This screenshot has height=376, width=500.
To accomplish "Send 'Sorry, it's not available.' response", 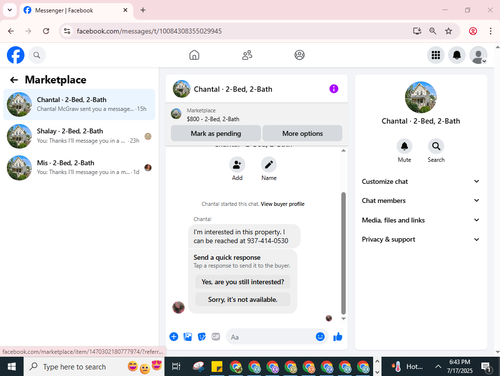I will point(243,299).
